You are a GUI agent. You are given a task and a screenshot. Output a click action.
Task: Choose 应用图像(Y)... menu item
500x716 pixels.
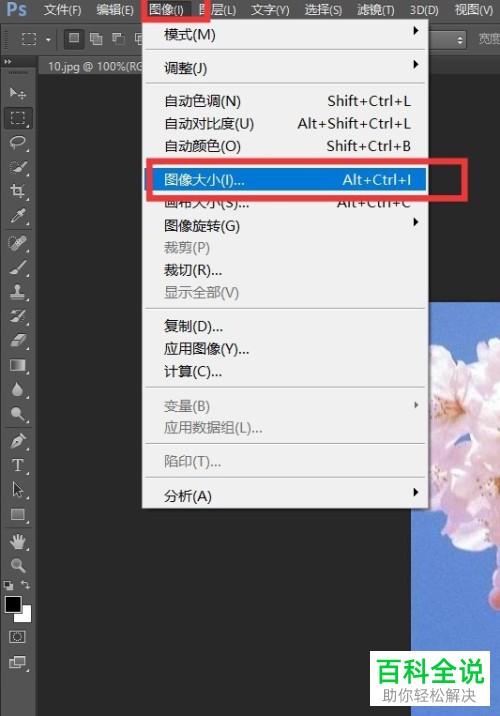point(286,349)
